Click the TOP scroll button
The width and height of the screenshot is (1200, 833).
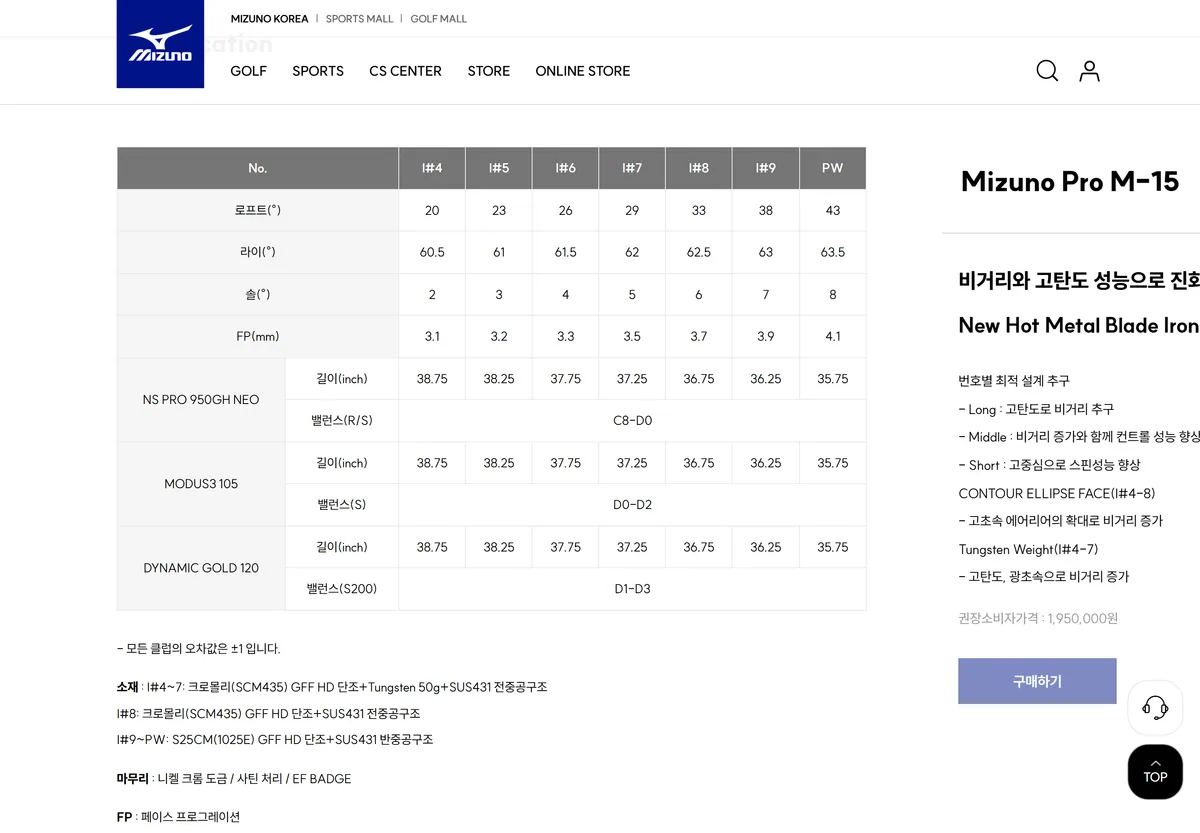click(1155, 771)
